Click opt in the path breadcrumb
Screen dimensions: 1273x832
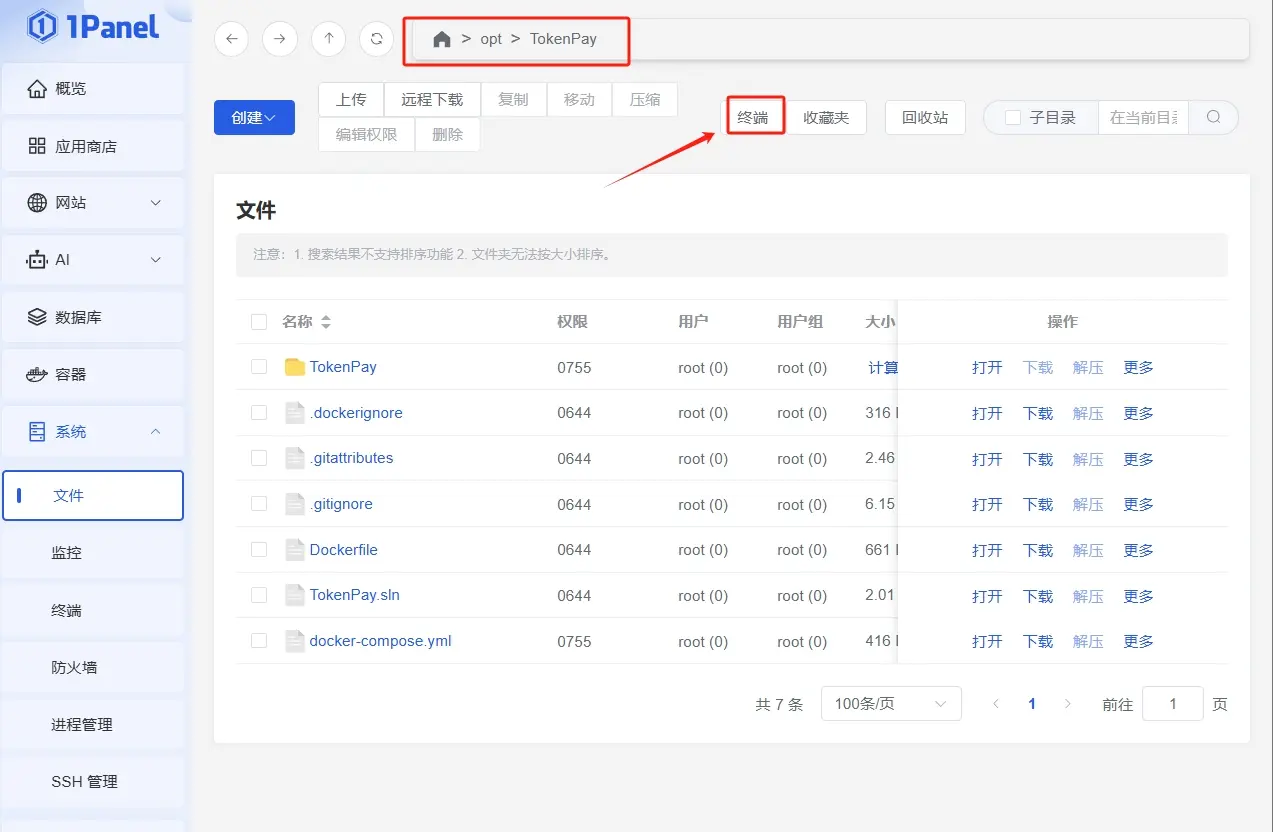pyautogui.click(x=491, y=39)
